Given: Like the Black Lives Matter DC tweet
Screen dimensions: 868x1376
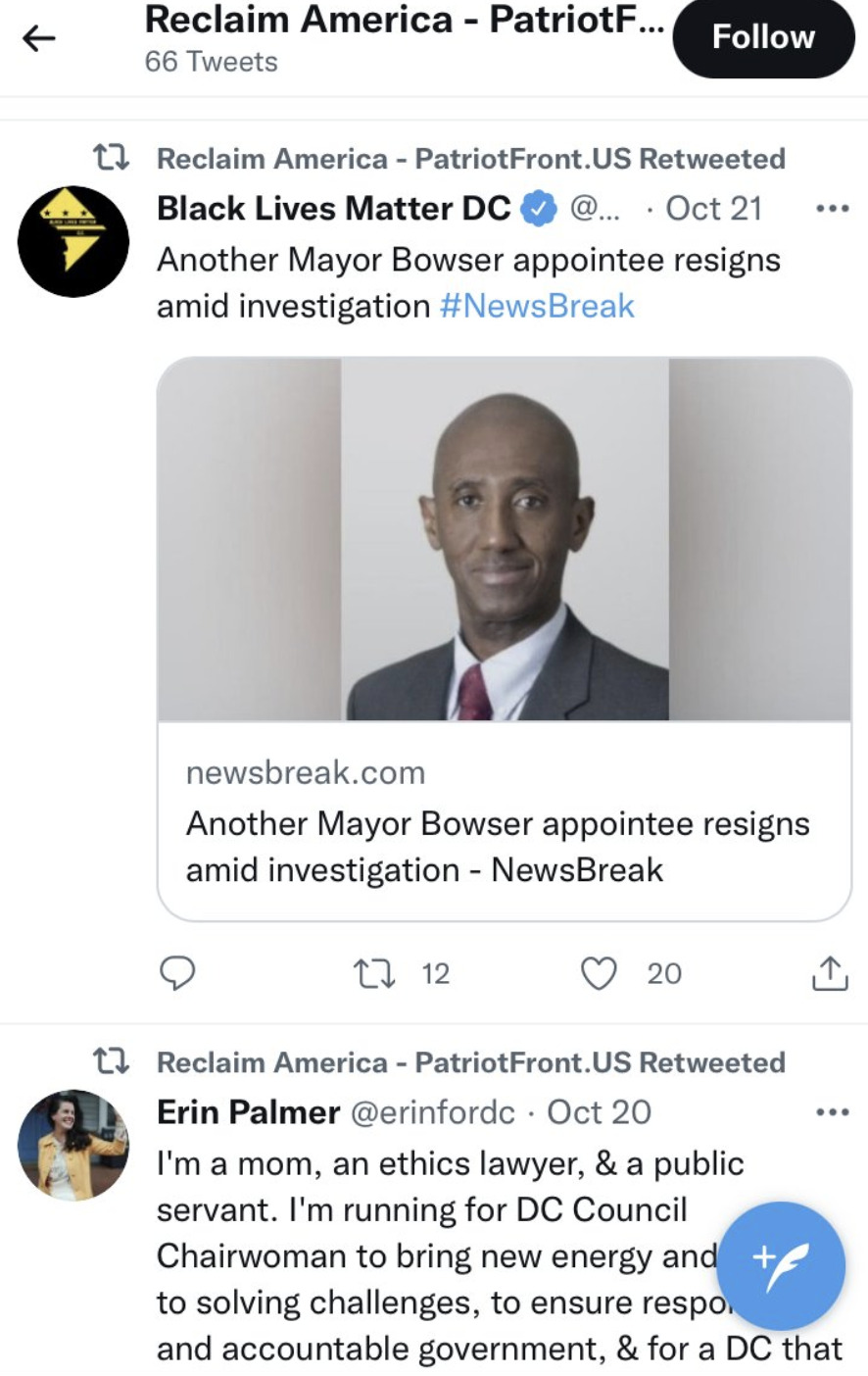Looking at the screenshot, I should [599, 973].
